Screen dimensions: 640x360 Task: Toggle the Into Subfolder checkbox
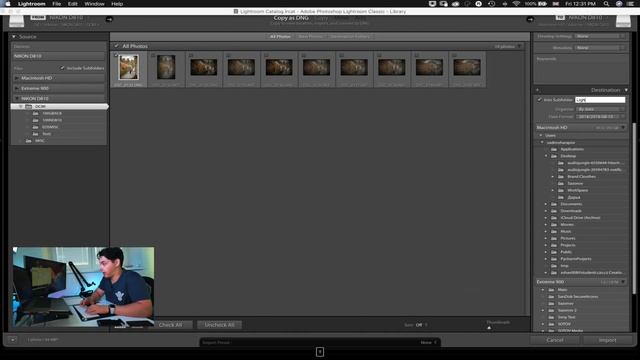point(539,100)
